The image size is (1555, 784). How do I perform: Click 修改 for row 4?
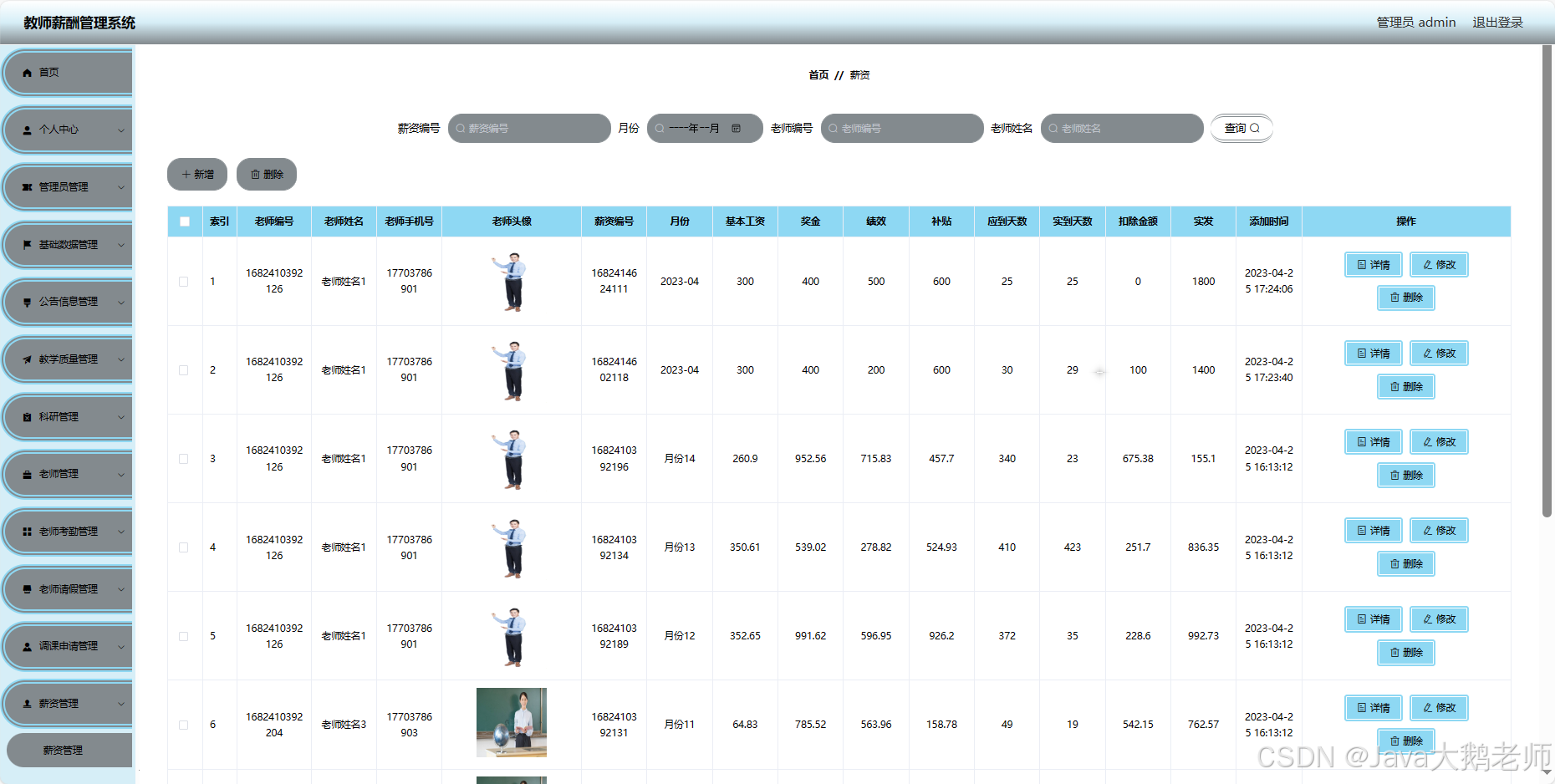click(x=1439, y=531)
